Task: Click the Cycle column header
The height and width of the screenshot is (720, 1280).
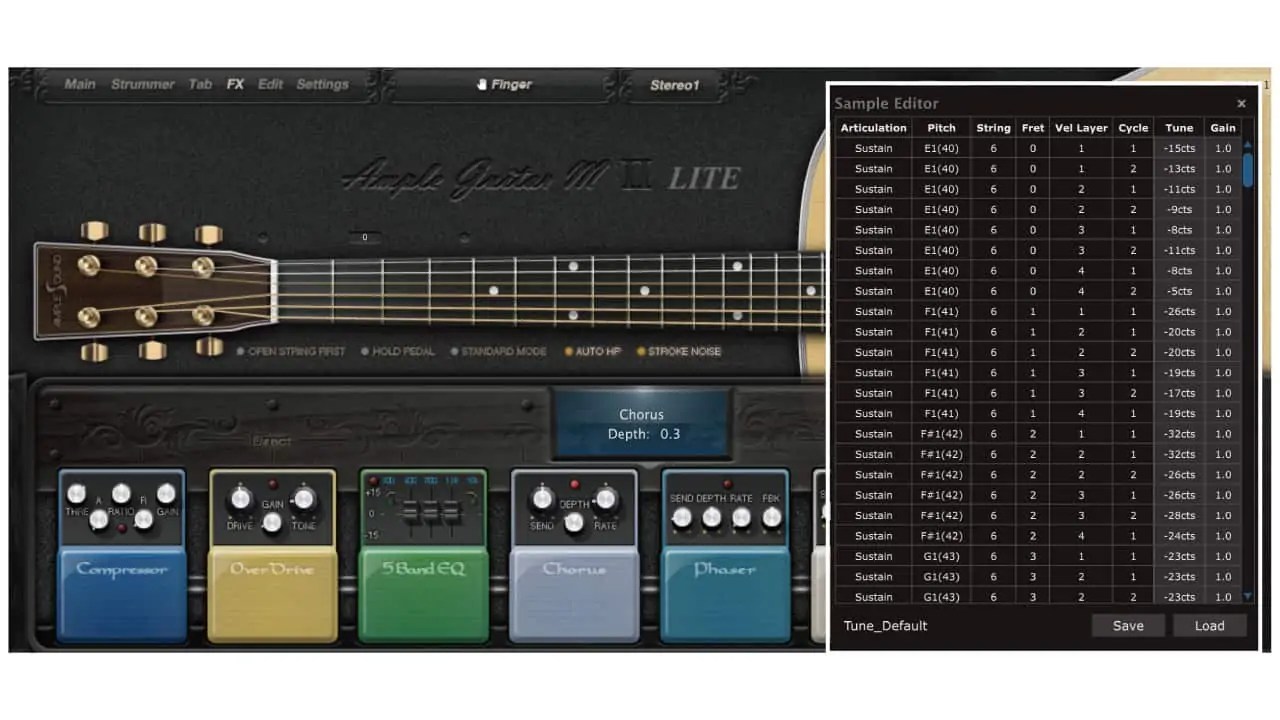Action: (1133, 128)
